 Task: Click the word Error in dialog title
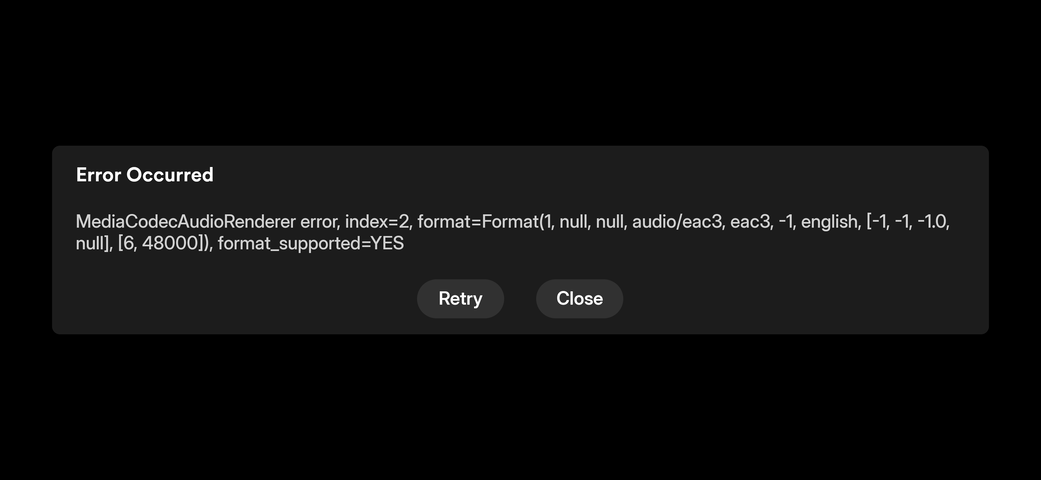coord(98,175)
